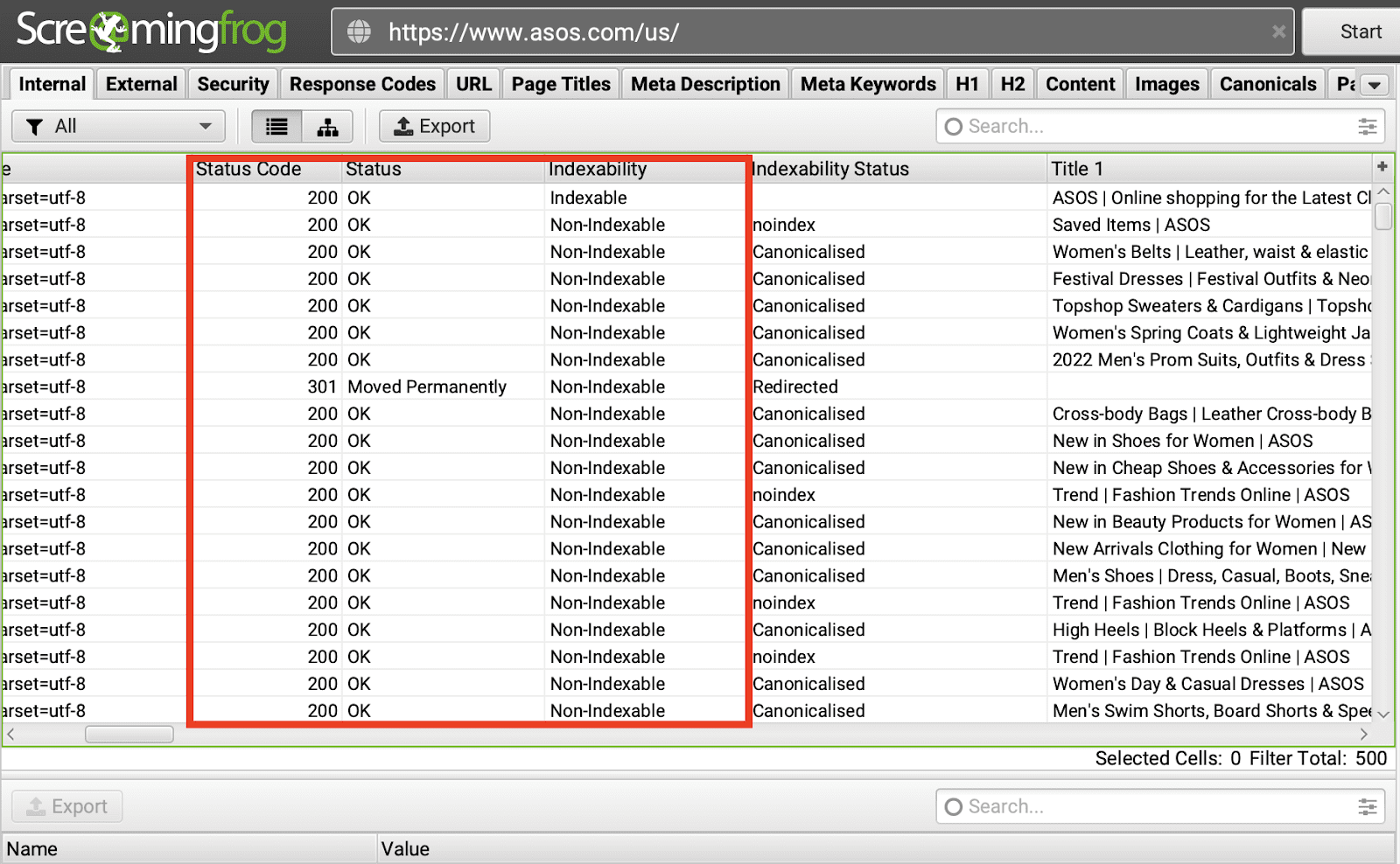
Task: Click the Name column header in lower pane
Action: pyautogui.click(x=189, y=849)
